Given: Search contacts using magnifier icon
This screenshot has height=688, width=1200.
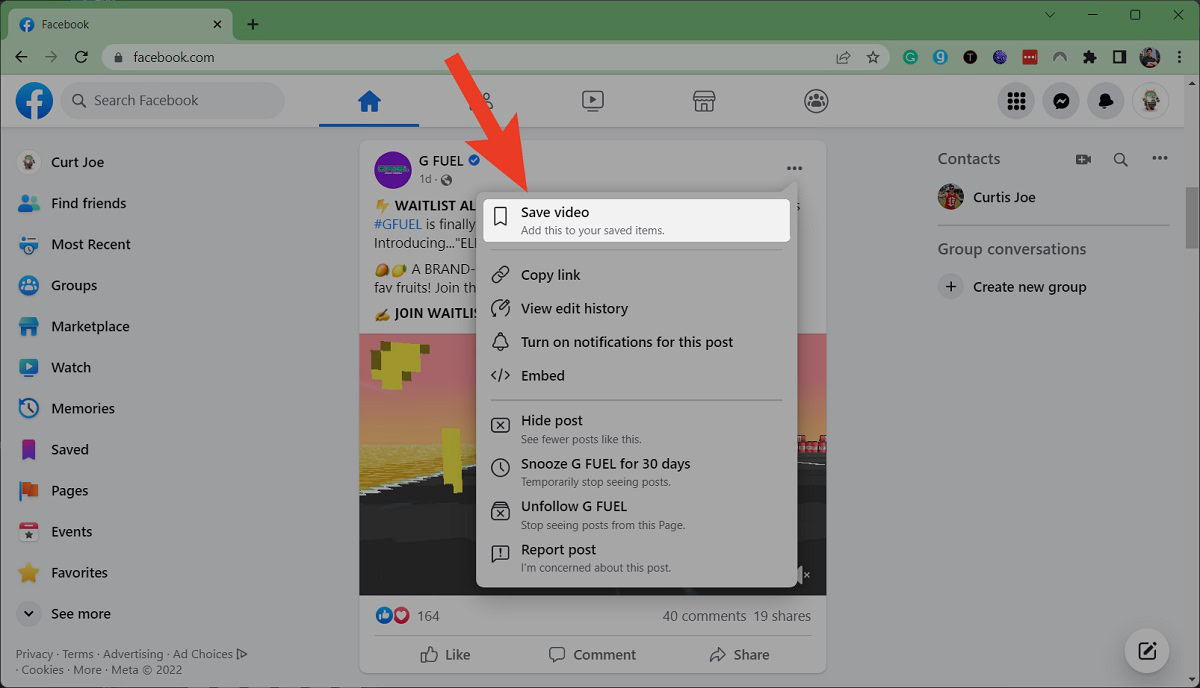Looking at the screenshot, I should 1121,159.
